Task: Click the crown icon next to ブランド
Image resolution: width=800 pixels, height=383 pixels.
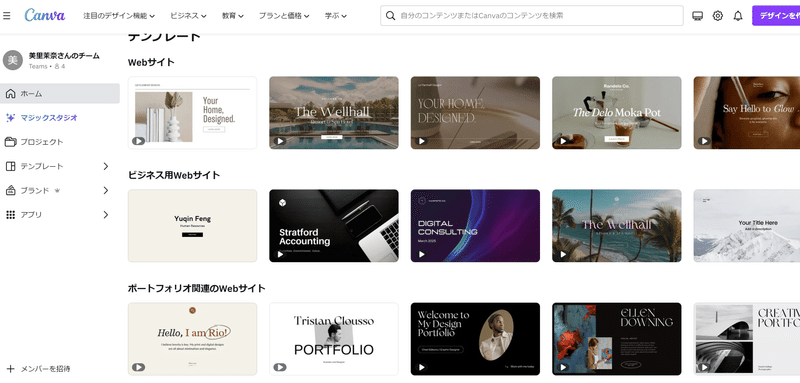Action: [x=57, y=191]
